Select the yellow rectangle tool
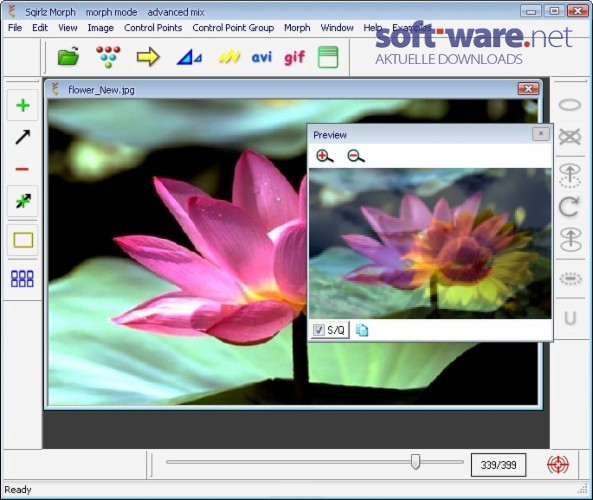 (x=23, y=240)
